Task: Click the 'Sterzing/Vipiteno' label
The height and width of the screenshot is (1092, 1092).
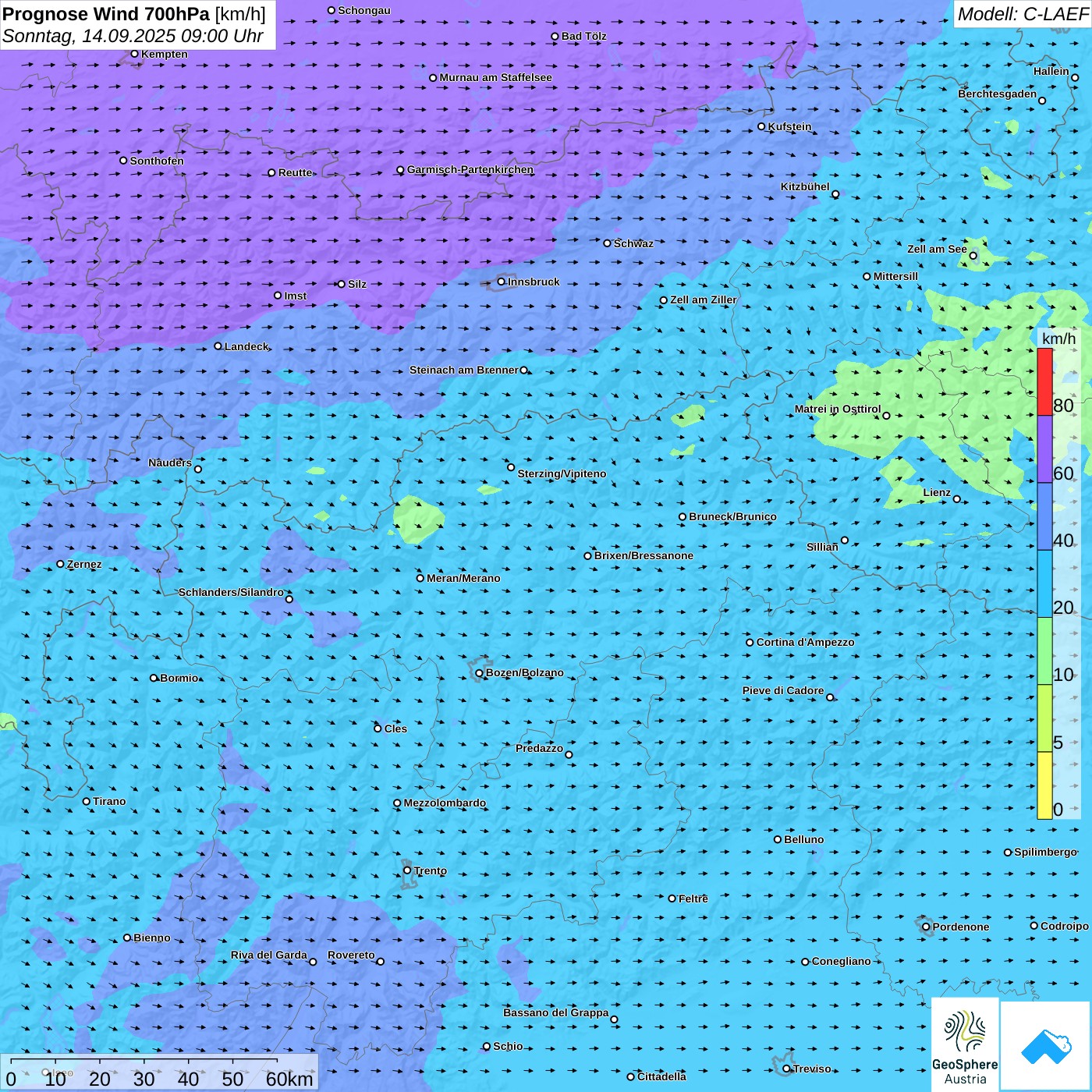Action: 562,473
